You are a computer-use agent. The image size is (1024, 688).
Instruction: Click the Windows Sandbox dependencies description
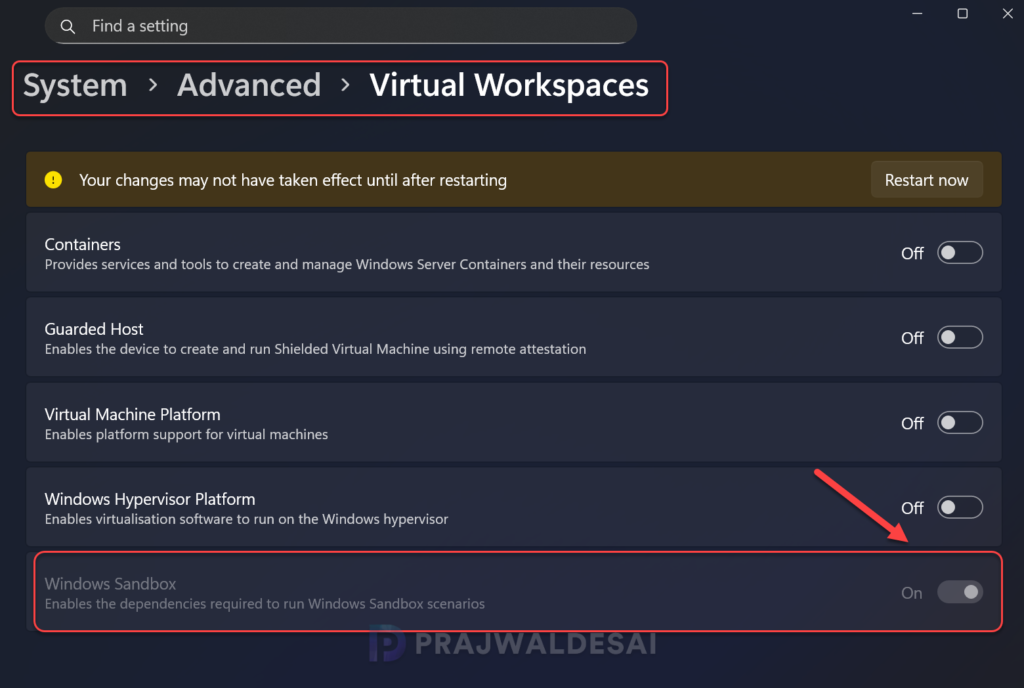tap(264, 604)
